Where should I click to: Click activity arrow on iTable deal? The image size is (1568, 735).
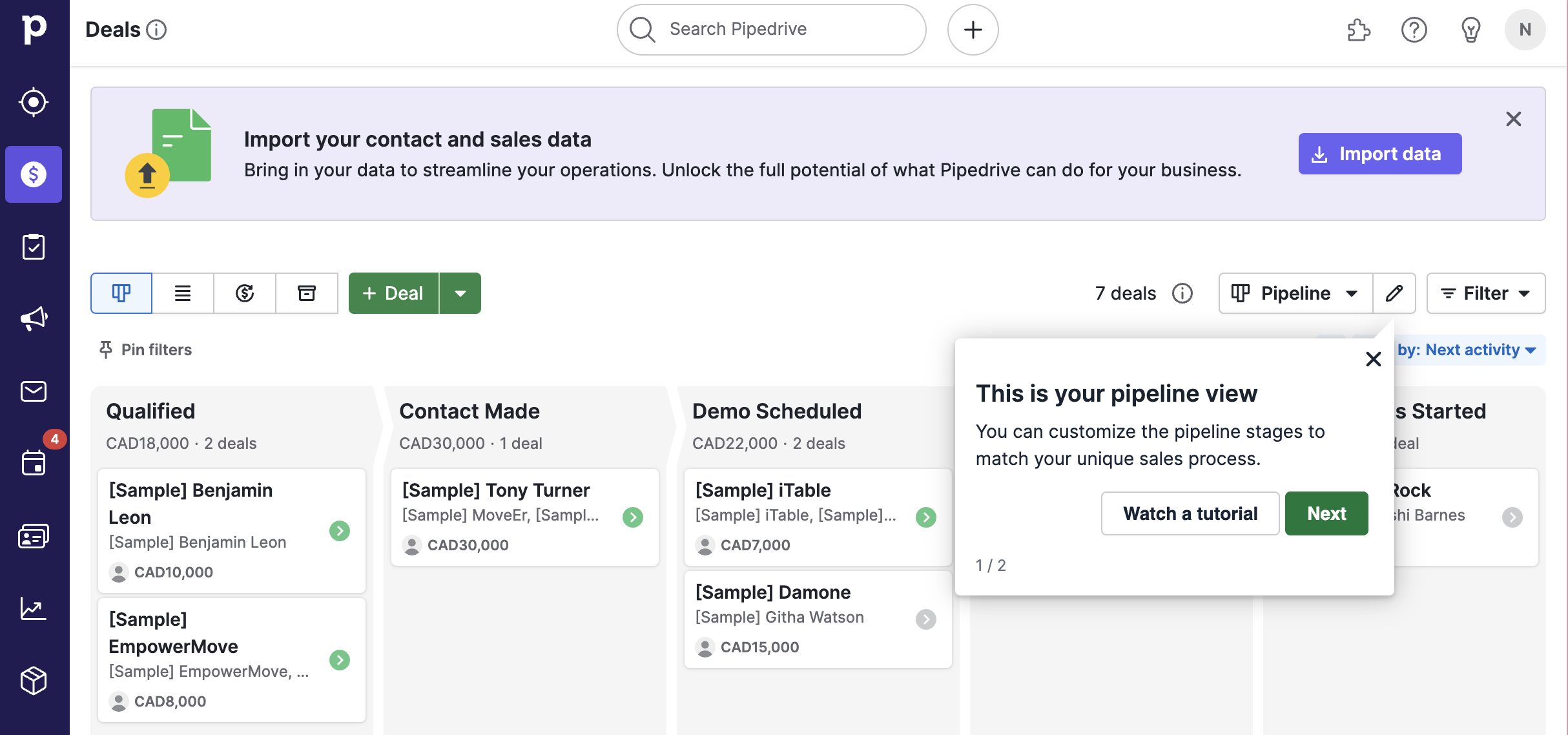926,517
